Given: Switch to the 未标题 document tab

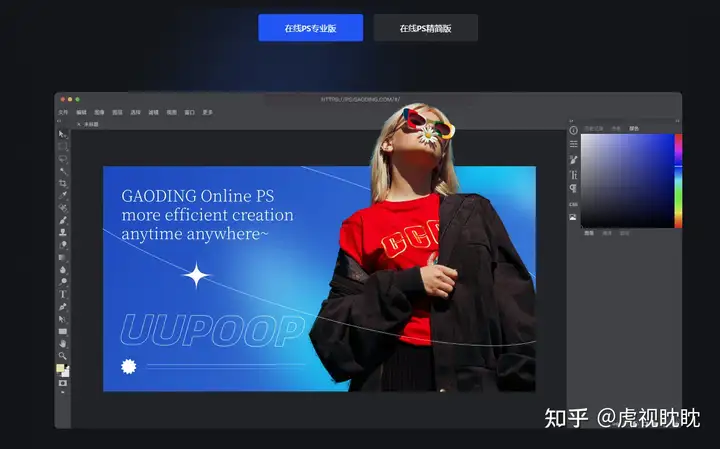Looking at the screenshot, I should pyautogui.click(x=91, y=124).
